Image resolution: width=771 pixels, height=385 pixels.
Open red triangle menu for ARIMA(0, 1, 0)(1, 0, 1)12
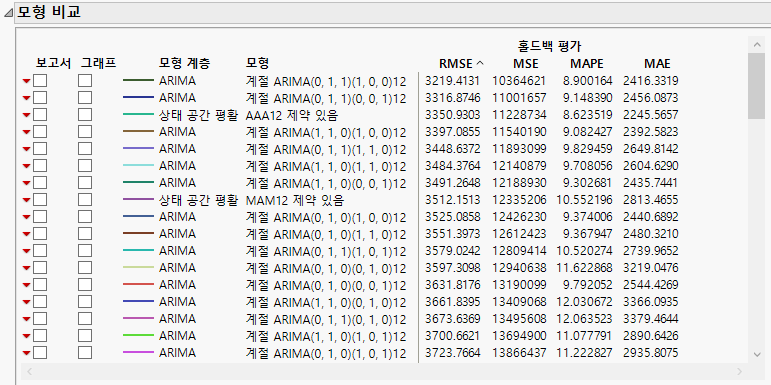(x=27, y=353)
